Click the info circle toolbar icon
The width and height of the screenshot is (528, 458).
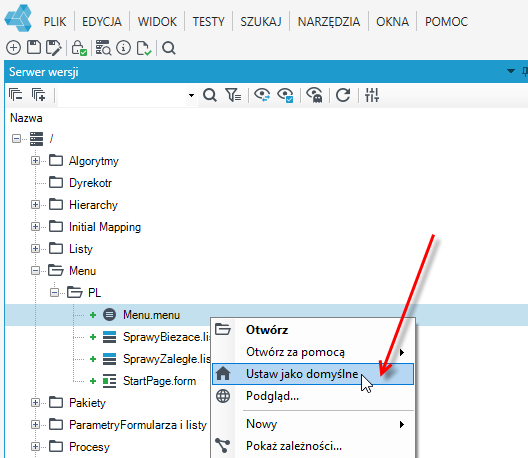click(x=123, y=48)
